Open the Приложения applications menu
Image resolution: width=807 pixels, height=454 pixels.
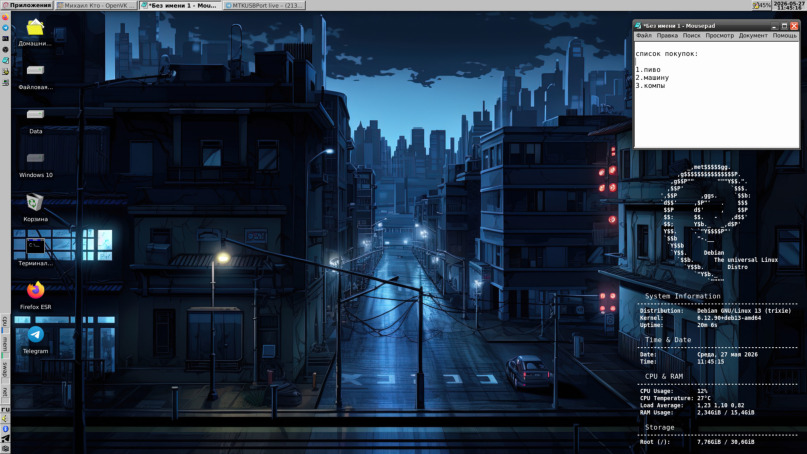(26, 5)
